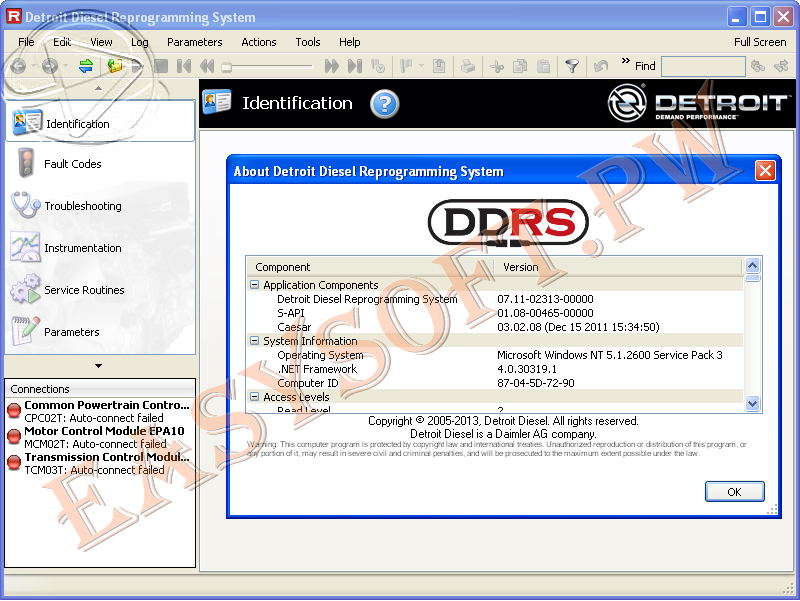Open the Edit menu

62,42
